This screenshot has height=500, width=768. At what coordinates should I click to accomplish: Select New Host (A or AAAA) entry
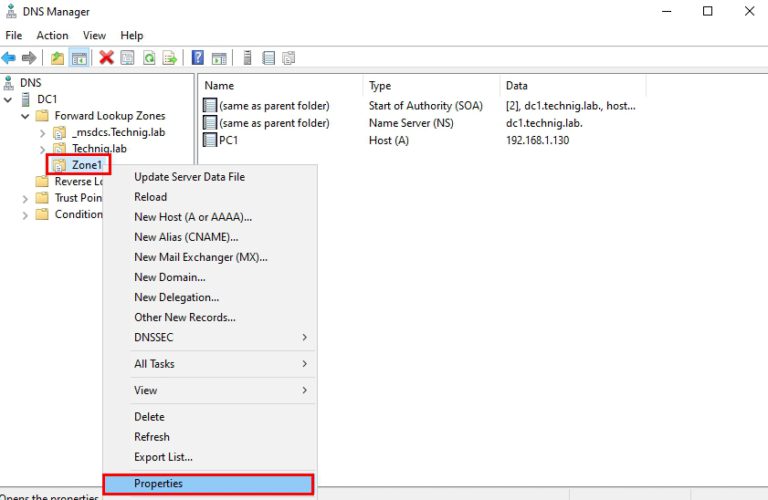coord(193,217)
